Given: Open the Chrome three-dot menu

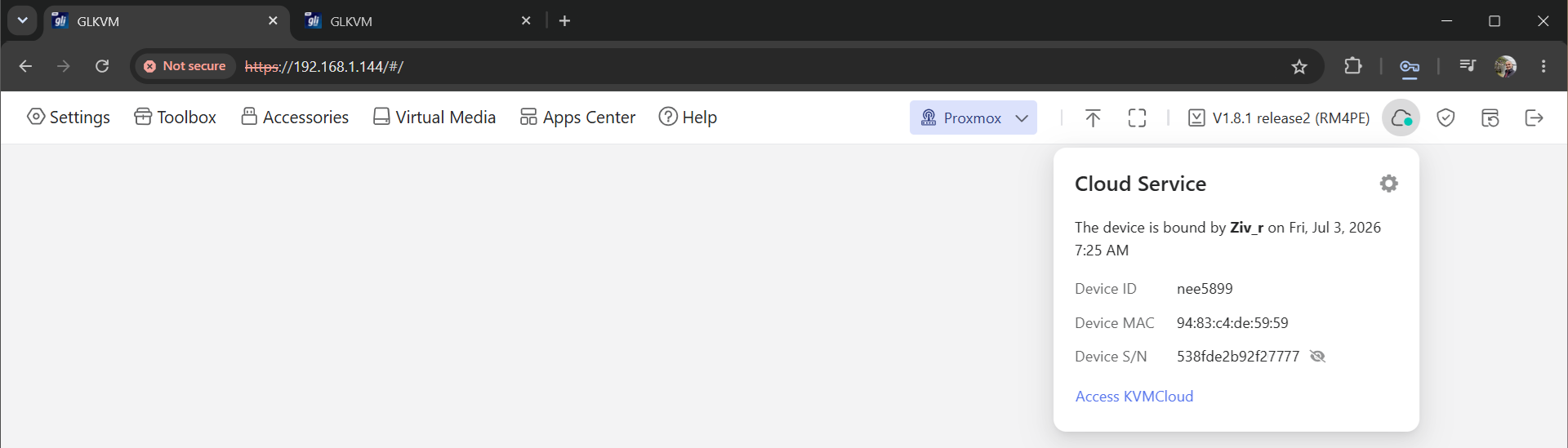Looking at the screenshot, I should coord(1543,66).
